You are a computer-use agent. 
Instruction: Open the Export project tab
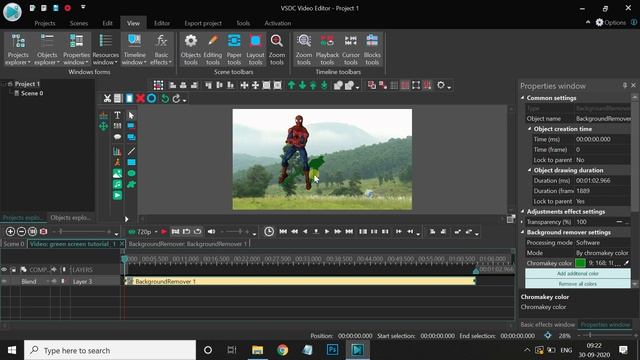[203, 23]
